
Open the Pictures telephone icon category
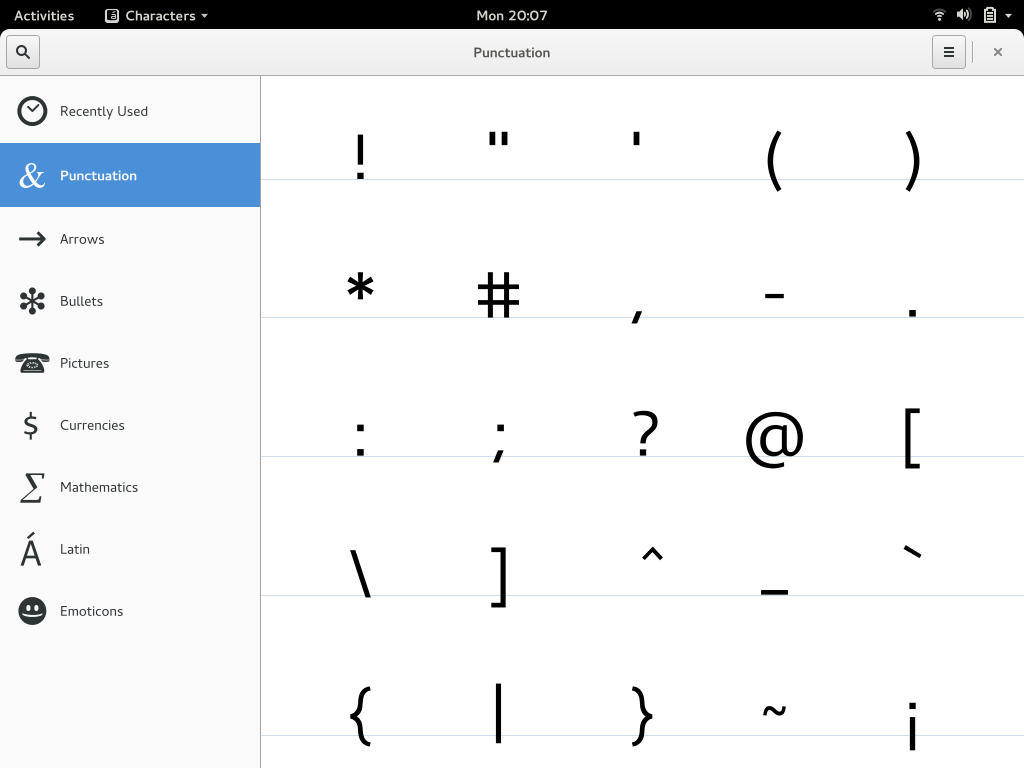pyautogui.click(x=32, y=363)
